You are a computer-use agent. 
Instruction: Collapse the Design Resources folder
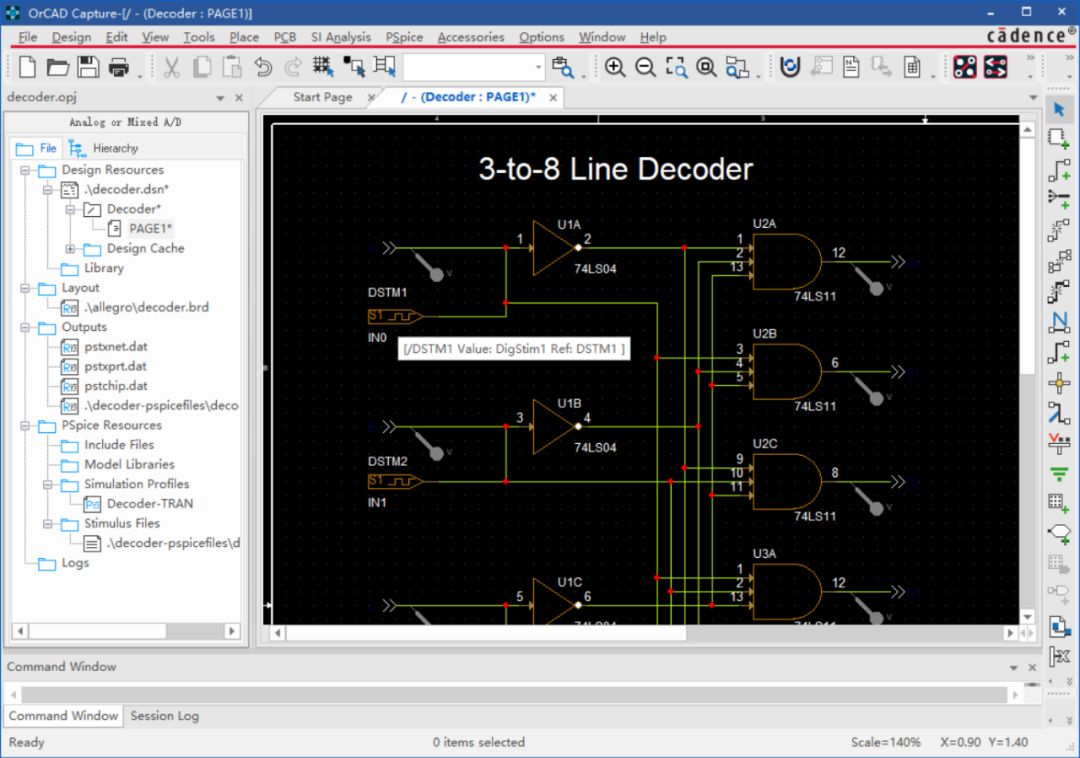[x=25, y=170]
